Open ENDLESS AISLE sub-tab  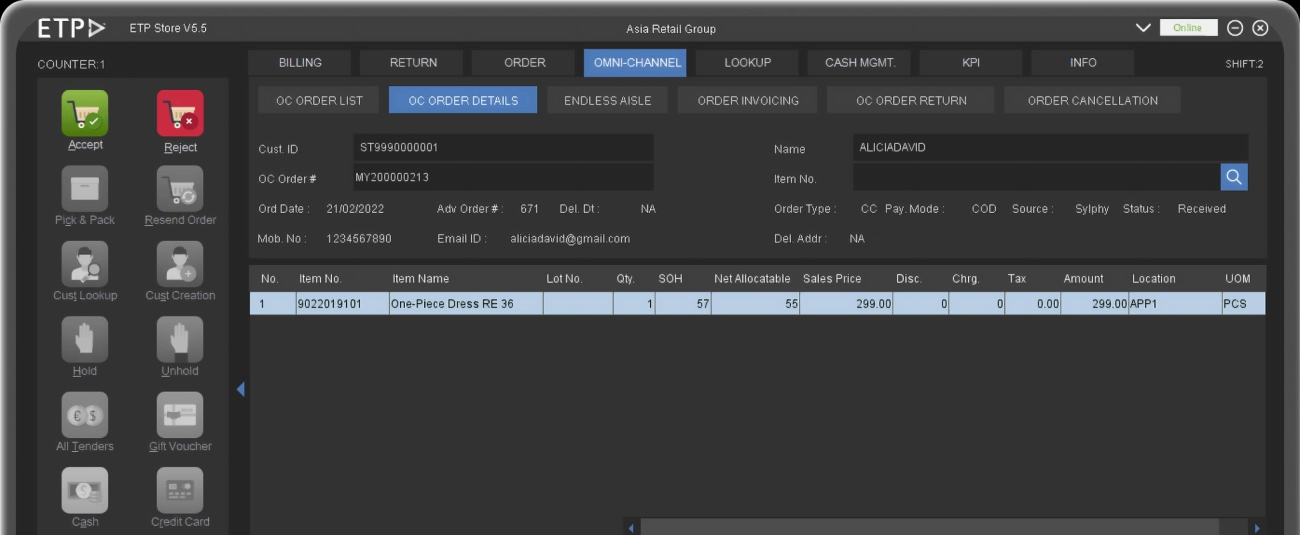point(607,100)
